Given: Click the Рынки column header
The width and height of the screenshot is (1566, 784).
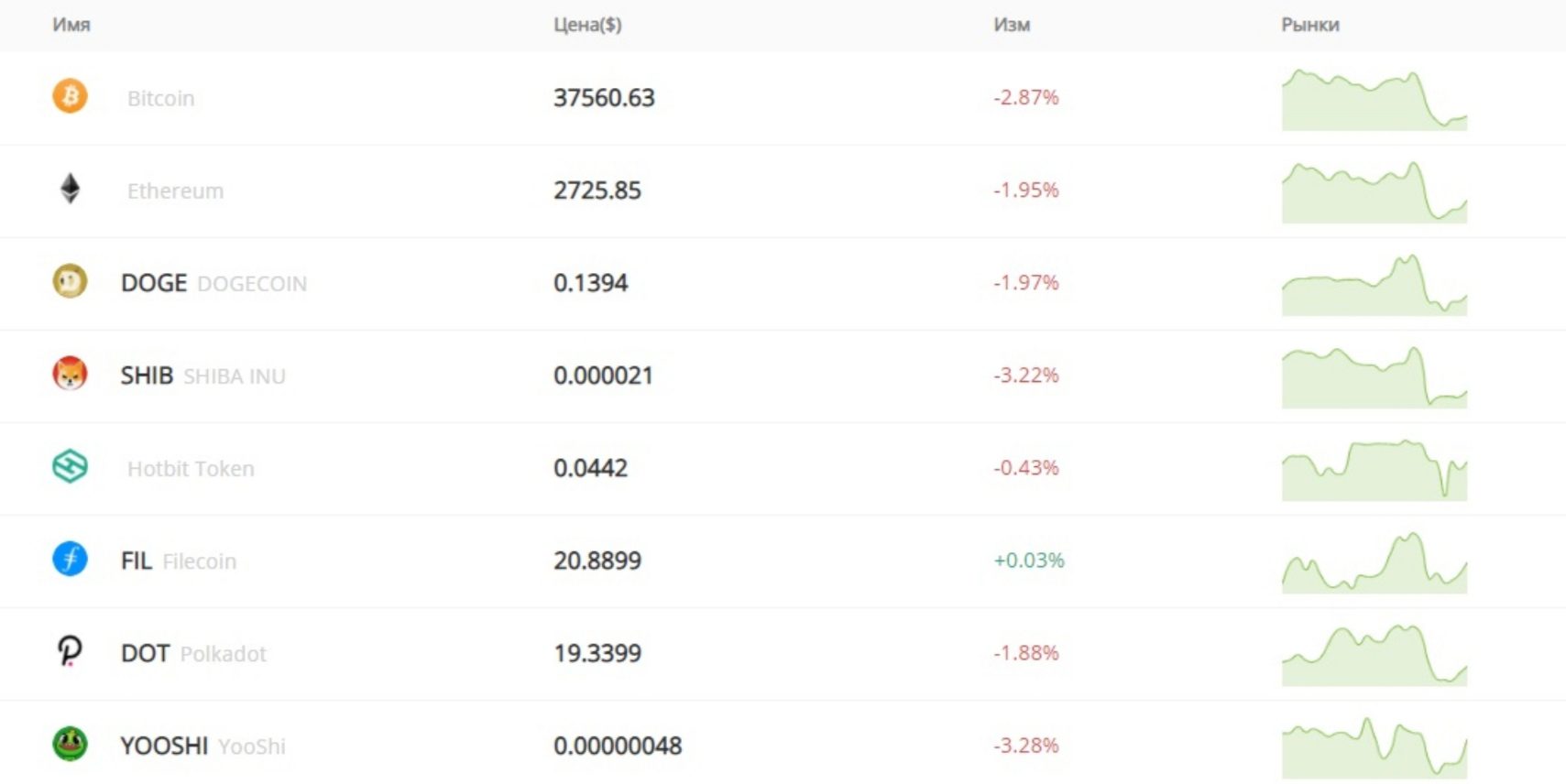Looking at the screenshot, I should (x=1310, y=25).
